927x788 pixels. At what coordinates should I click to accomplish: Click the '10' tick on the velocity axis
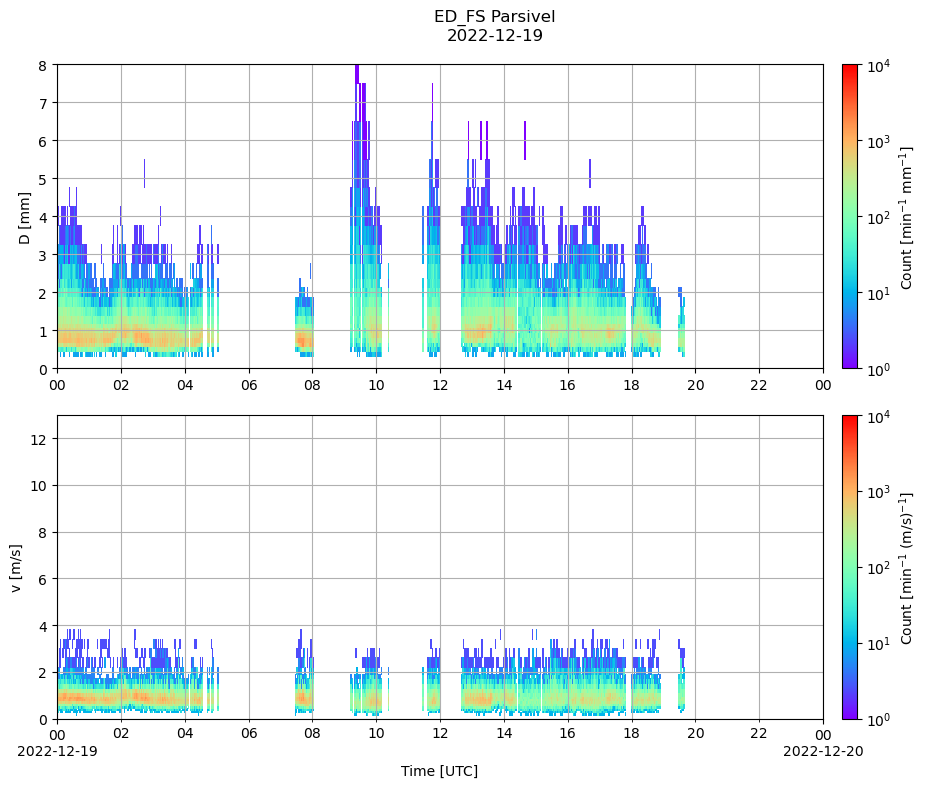pyautogui.click(x=38, y=486)
